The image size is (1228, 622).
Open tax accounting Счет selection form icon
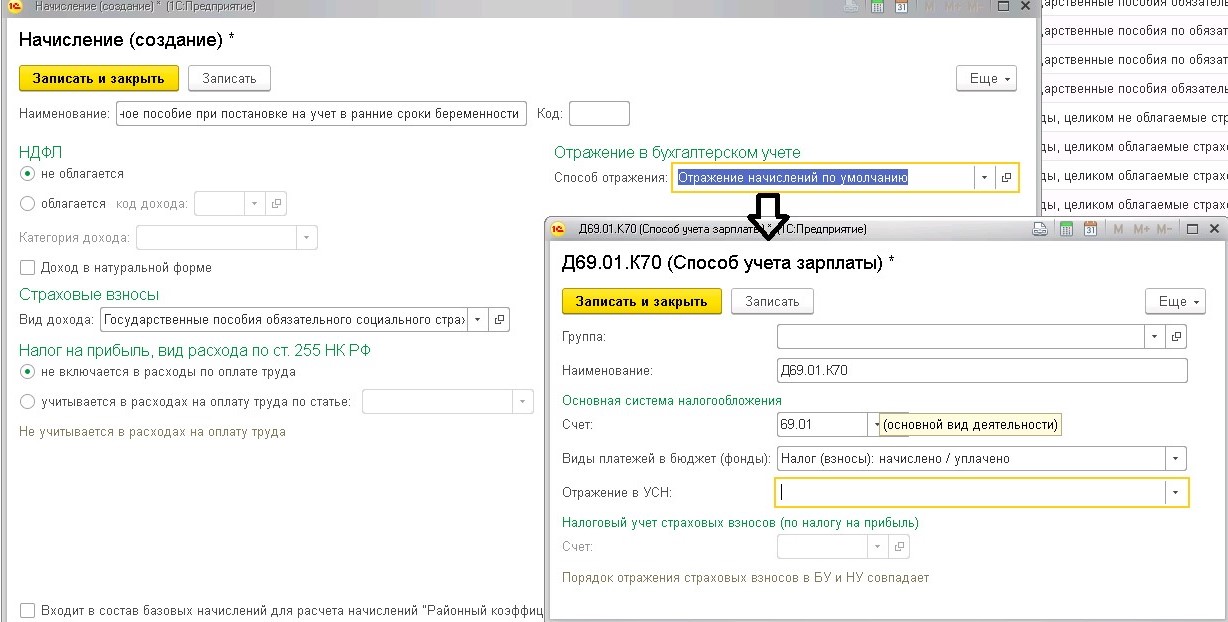[899, 547]
